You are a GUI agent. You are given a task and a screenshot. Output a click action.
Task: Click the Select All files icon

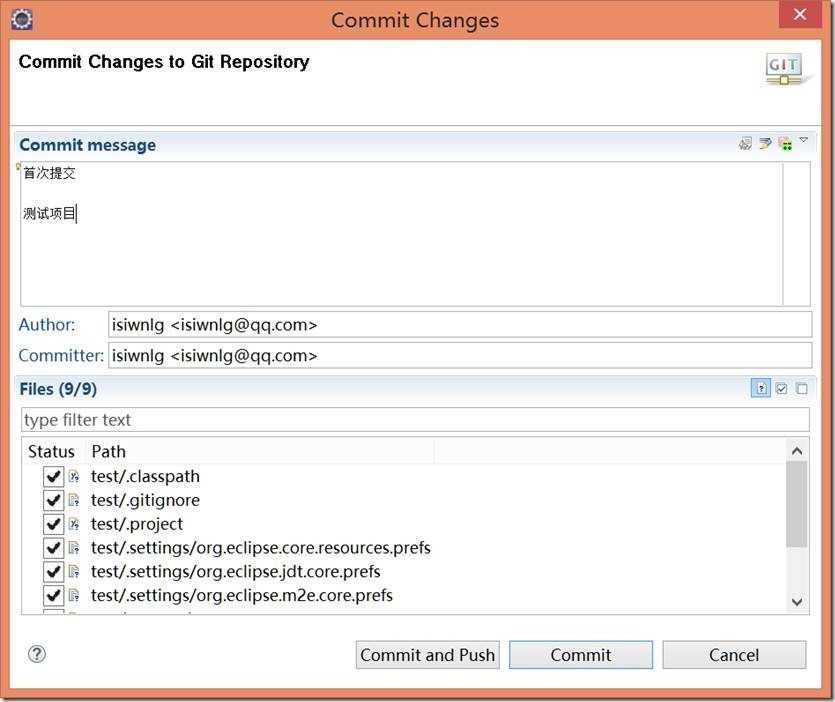781,389
